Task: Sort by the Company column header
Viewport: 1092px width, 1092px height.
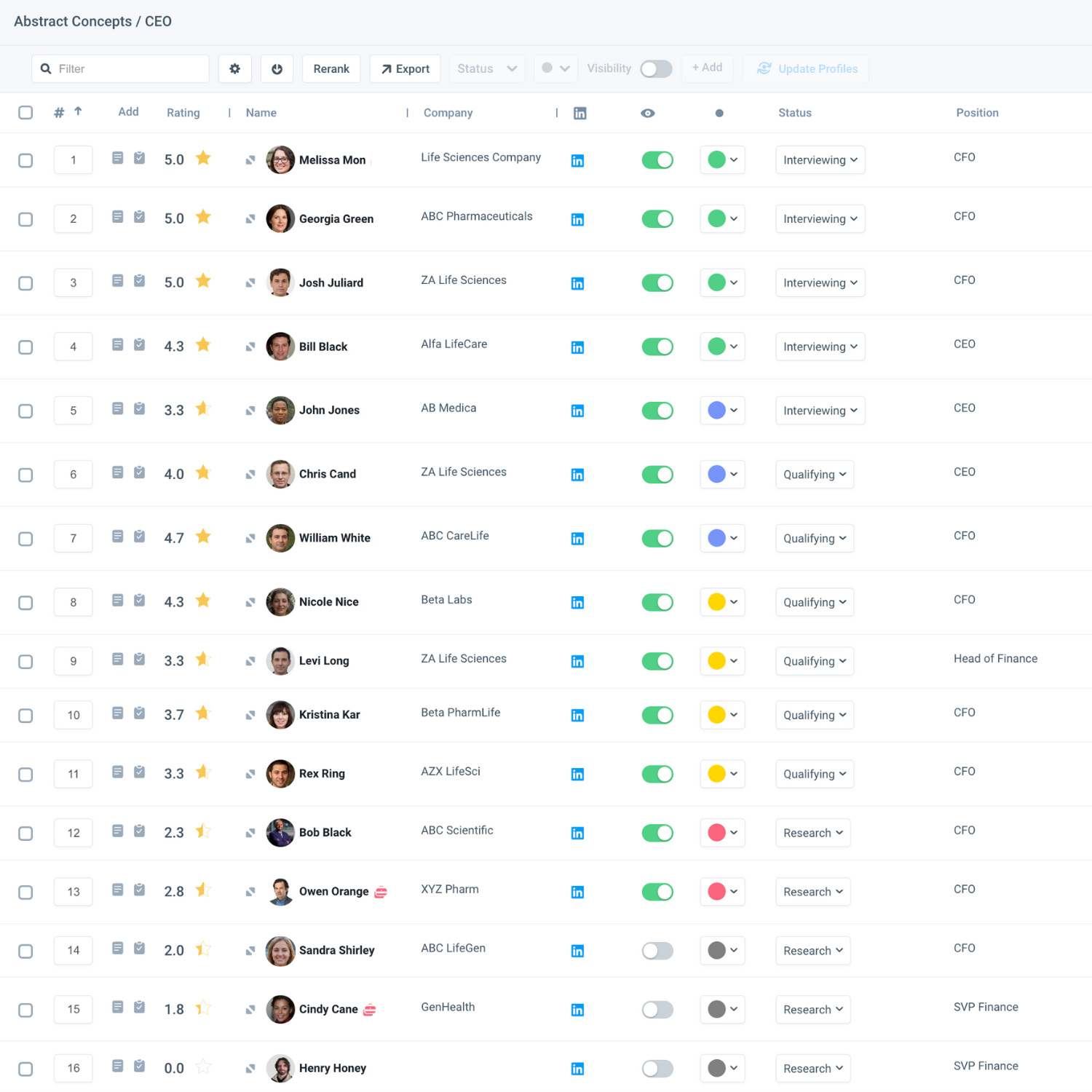Action: pos(448,113)
